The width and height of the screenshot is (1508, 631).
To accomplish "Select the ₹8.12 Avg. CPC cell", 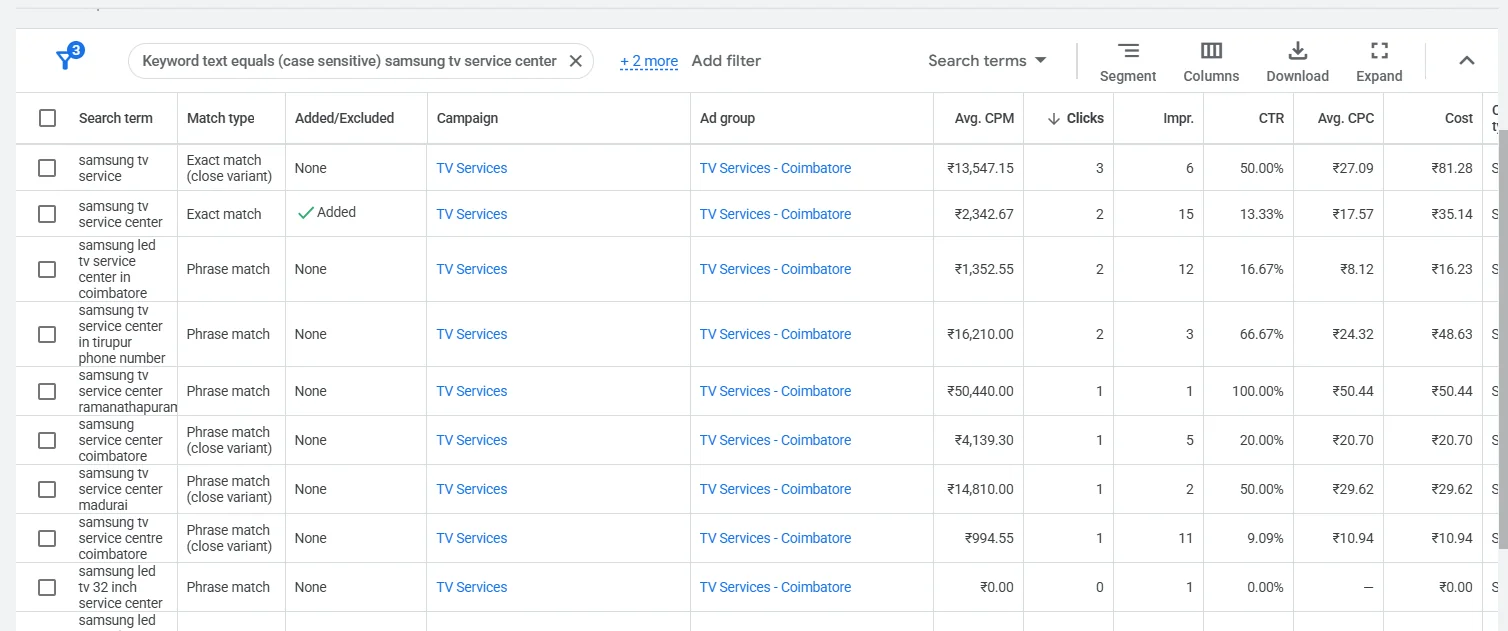I will (1357, 269).
